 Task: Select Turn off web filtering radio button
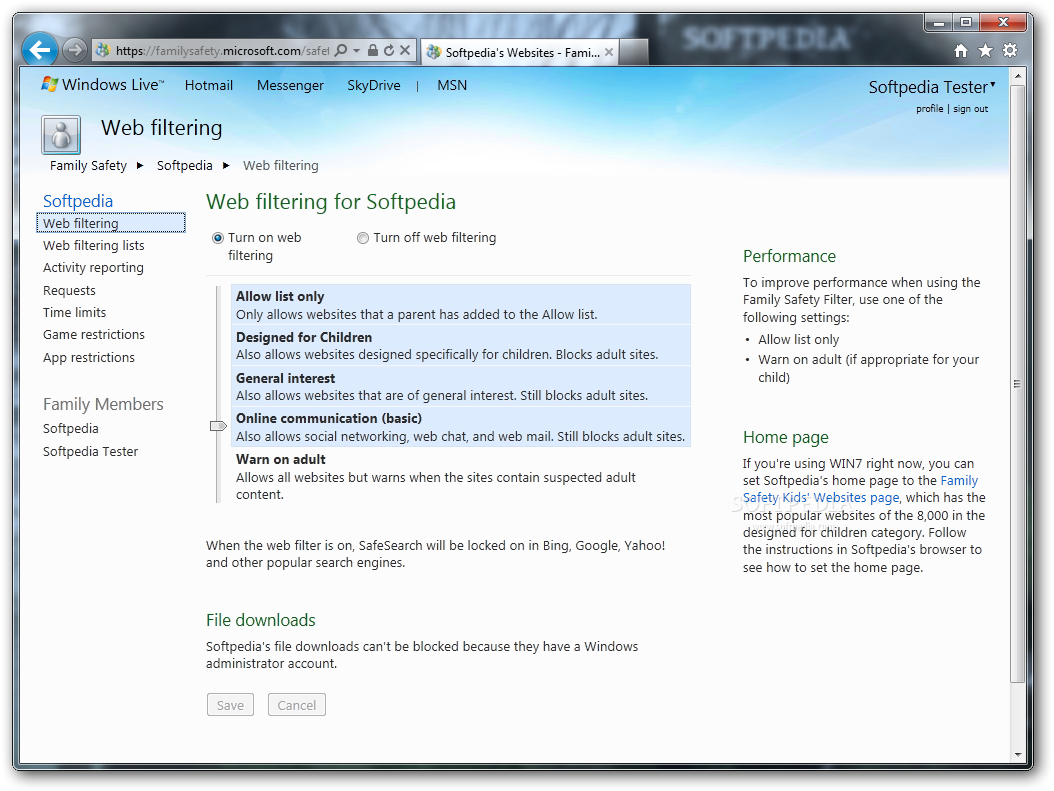tap(363, 238)
